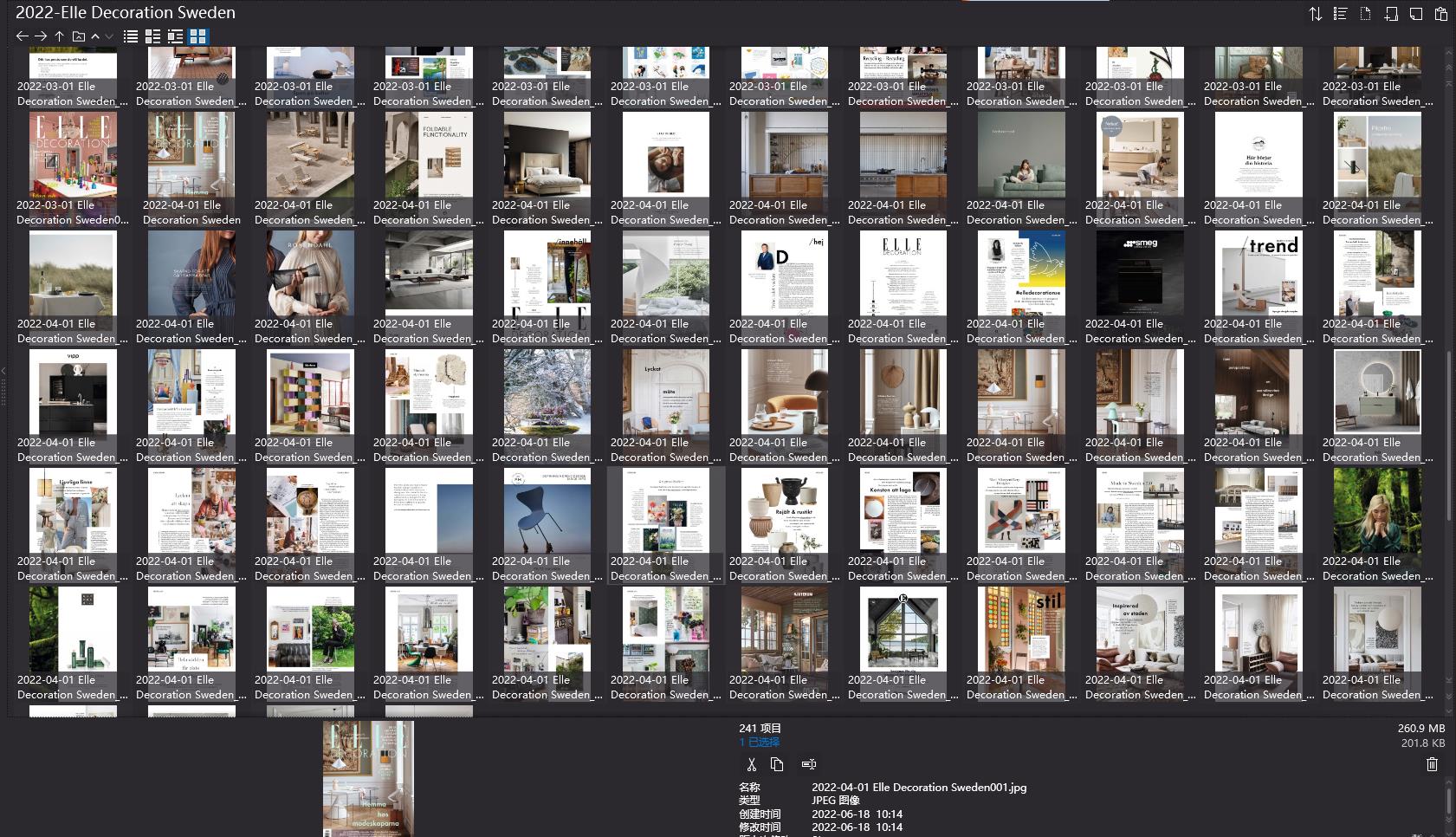Open the grouping options icon top right

pyautogui.click(x=1340, y=13)
